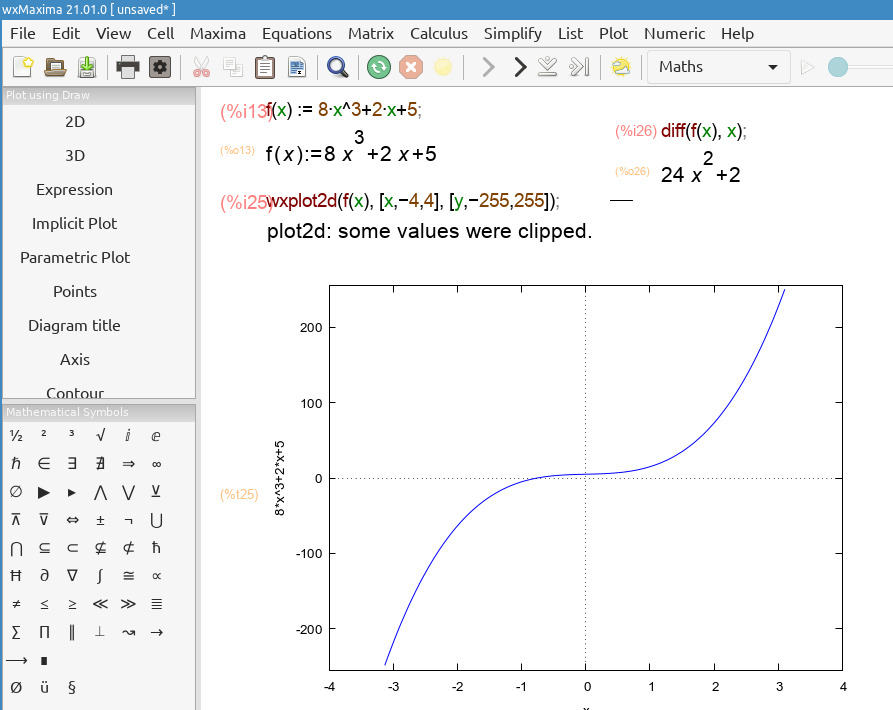Open the Maths cell style dropdown
Image resolution: width=893 pixels, height=710 pixels.
click(x=718, y=67)
